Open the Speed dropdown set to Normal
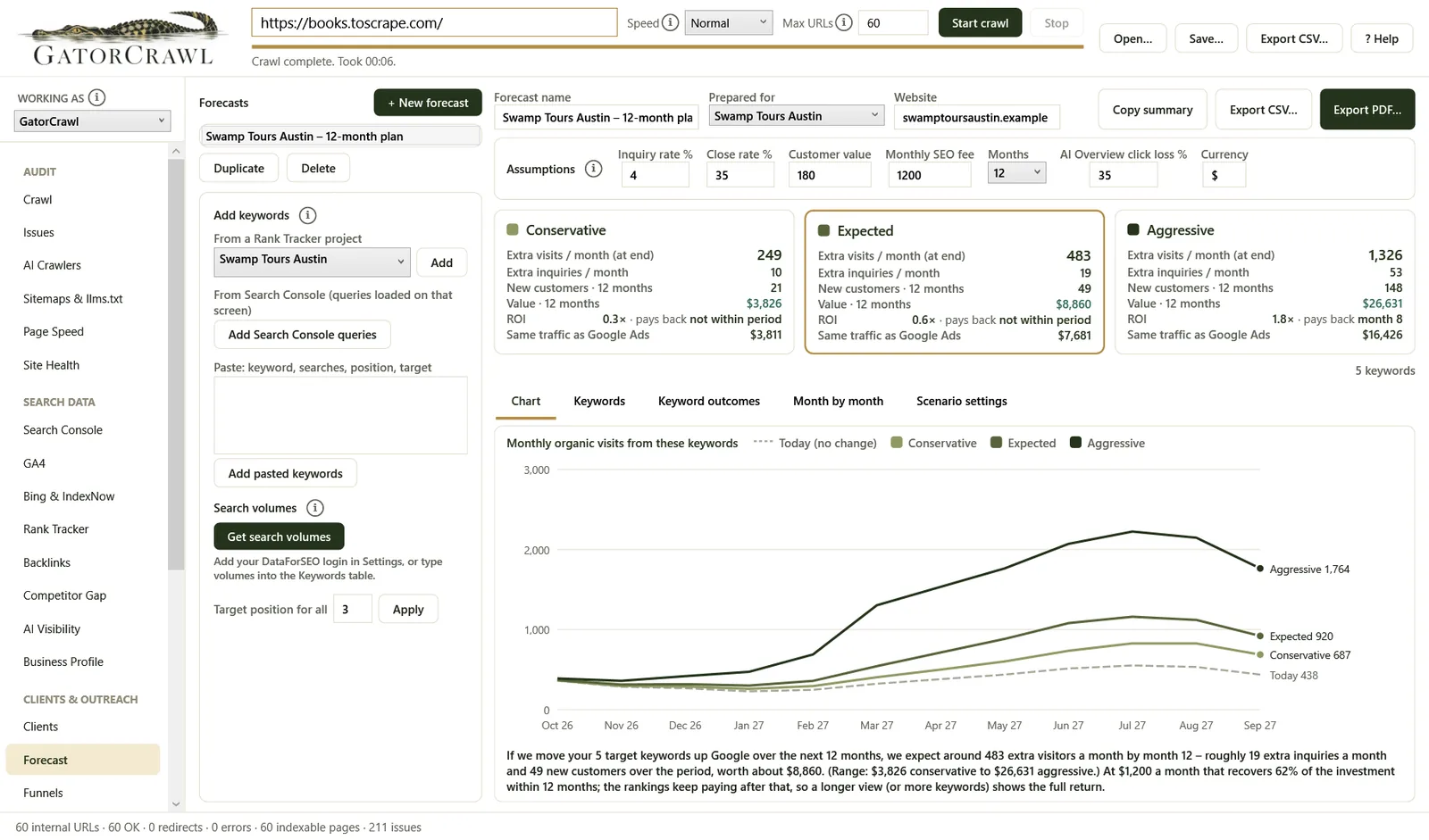Image resolution: width=1429 pixels, height=840 pixels. (x=728, y=23)
